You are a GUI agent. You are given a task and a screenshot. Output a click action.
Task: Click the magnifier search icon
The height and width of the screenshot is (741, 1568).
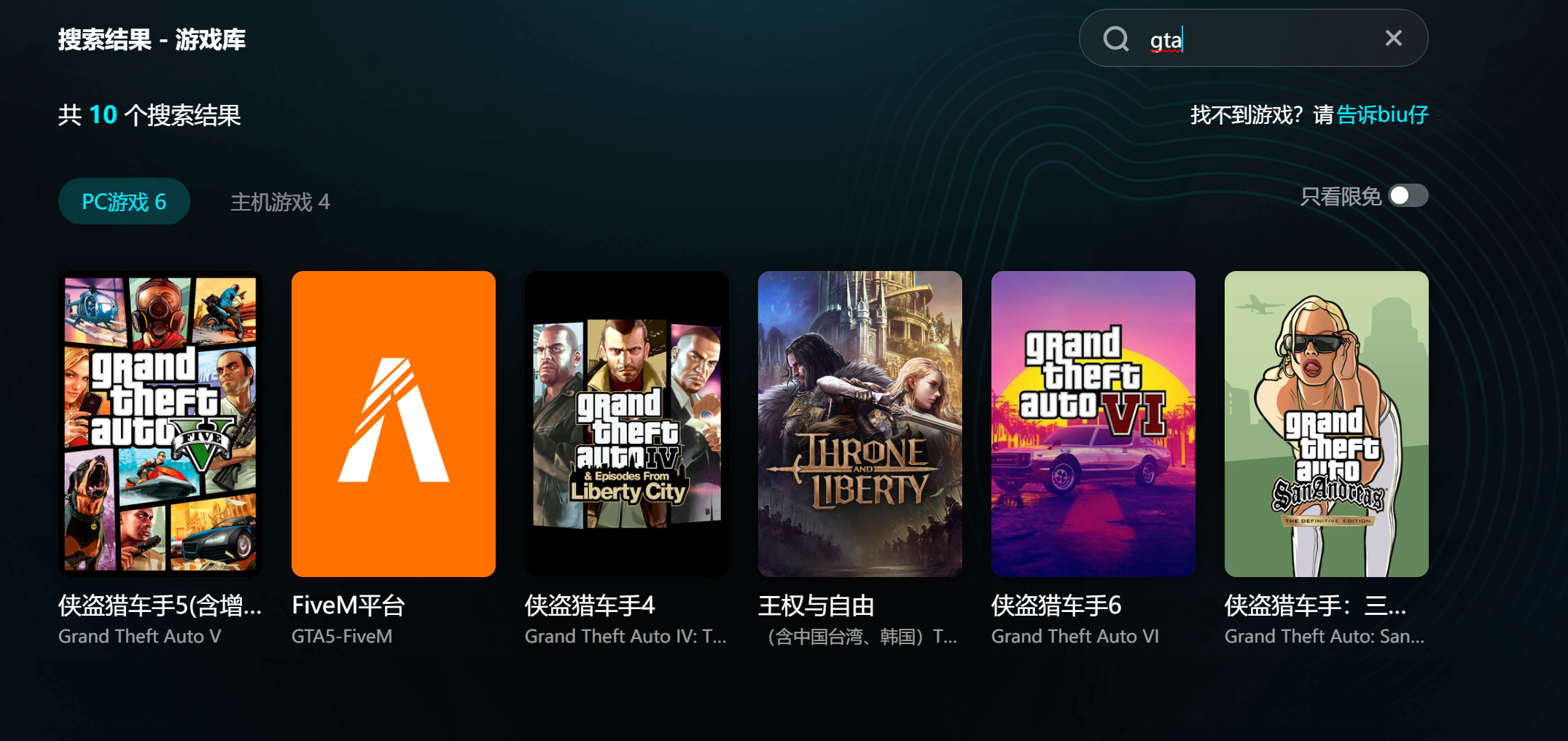tap(1115, 39)
